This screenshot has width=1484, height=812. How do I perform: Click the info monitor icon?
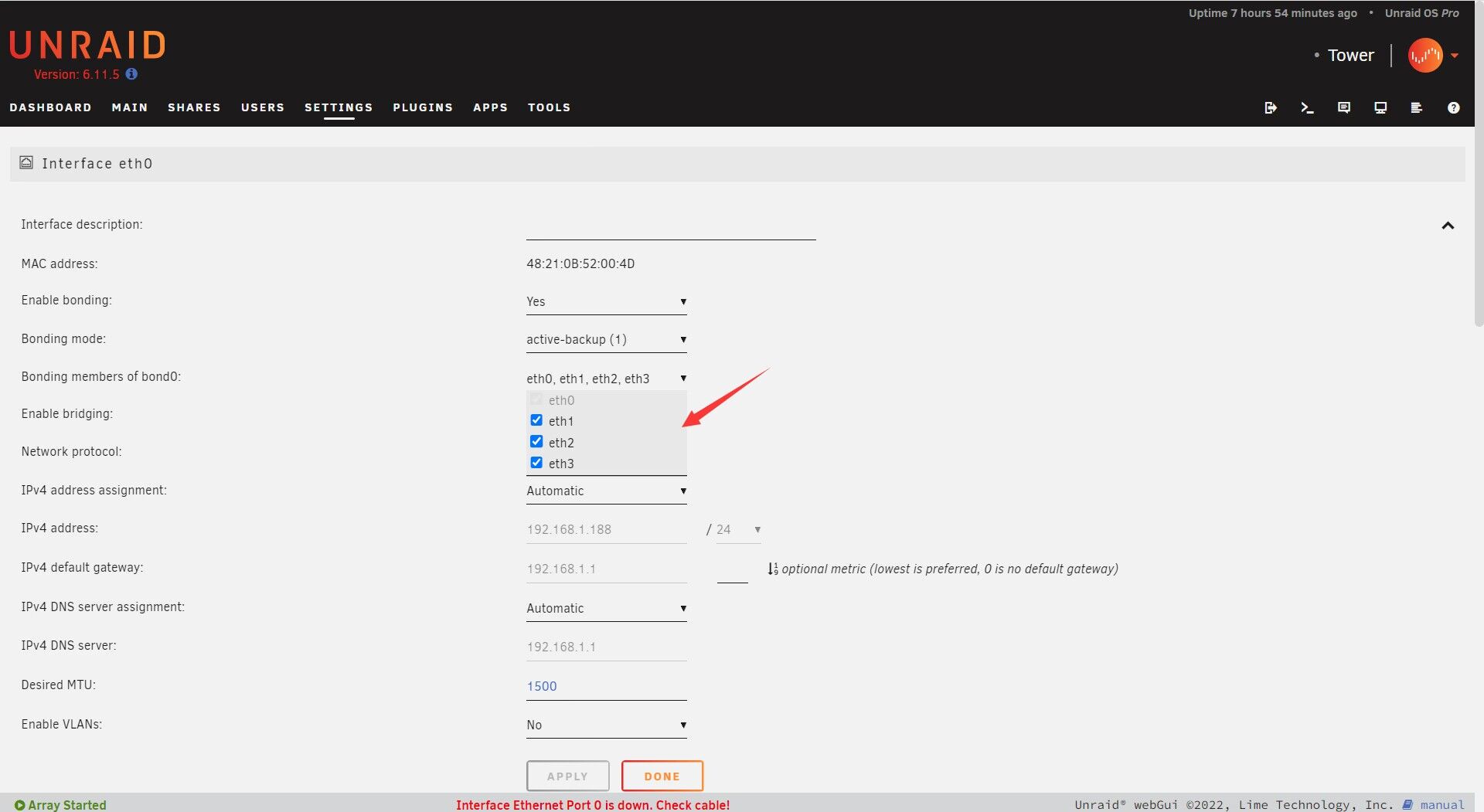pyautogui.click(x=1380, y=107)
